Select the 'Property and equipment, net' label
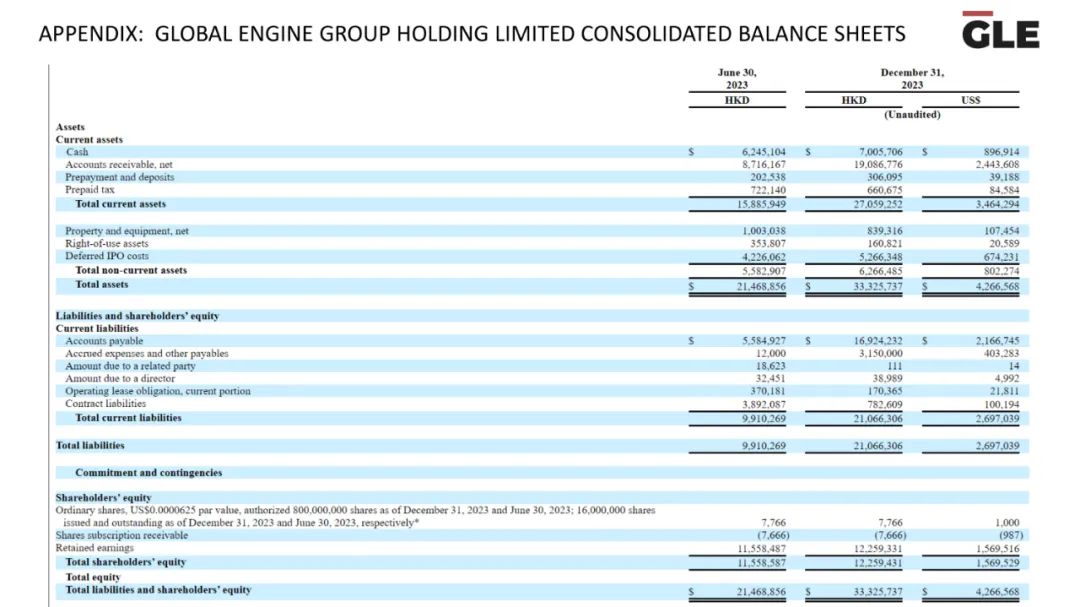 127,231
